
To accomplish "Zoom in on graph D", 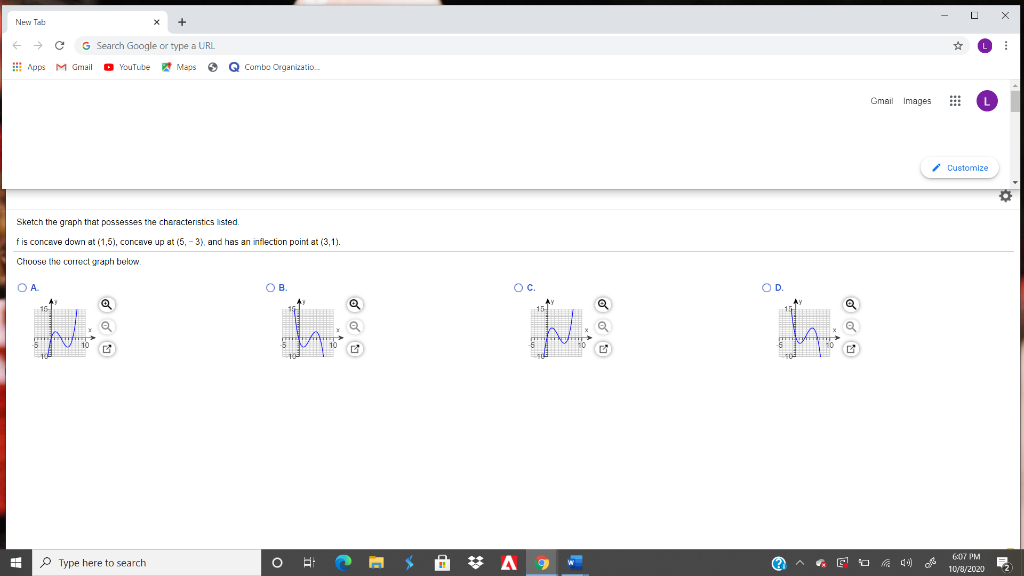I will point(849,303).
